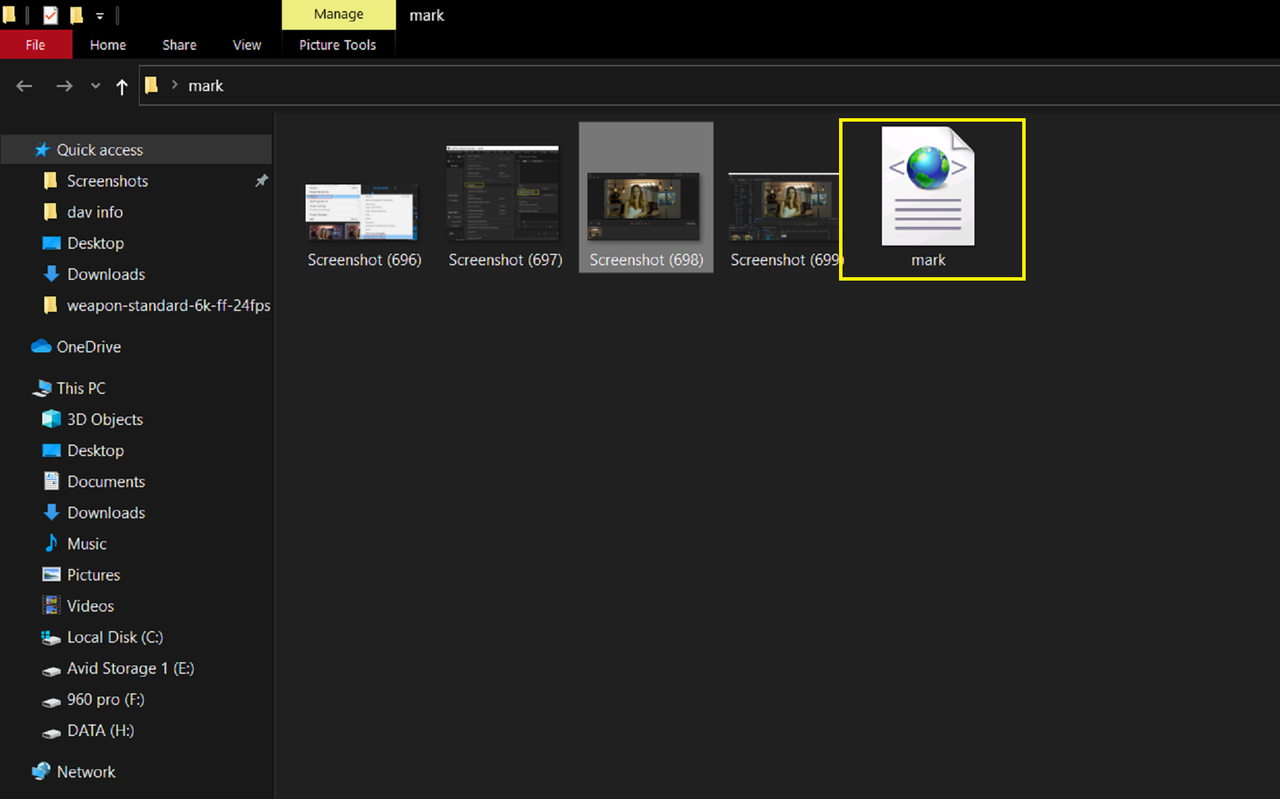1280x799 pixels.
Task: Navigate up to the parent folder
Action: click(x=122, y=86)
